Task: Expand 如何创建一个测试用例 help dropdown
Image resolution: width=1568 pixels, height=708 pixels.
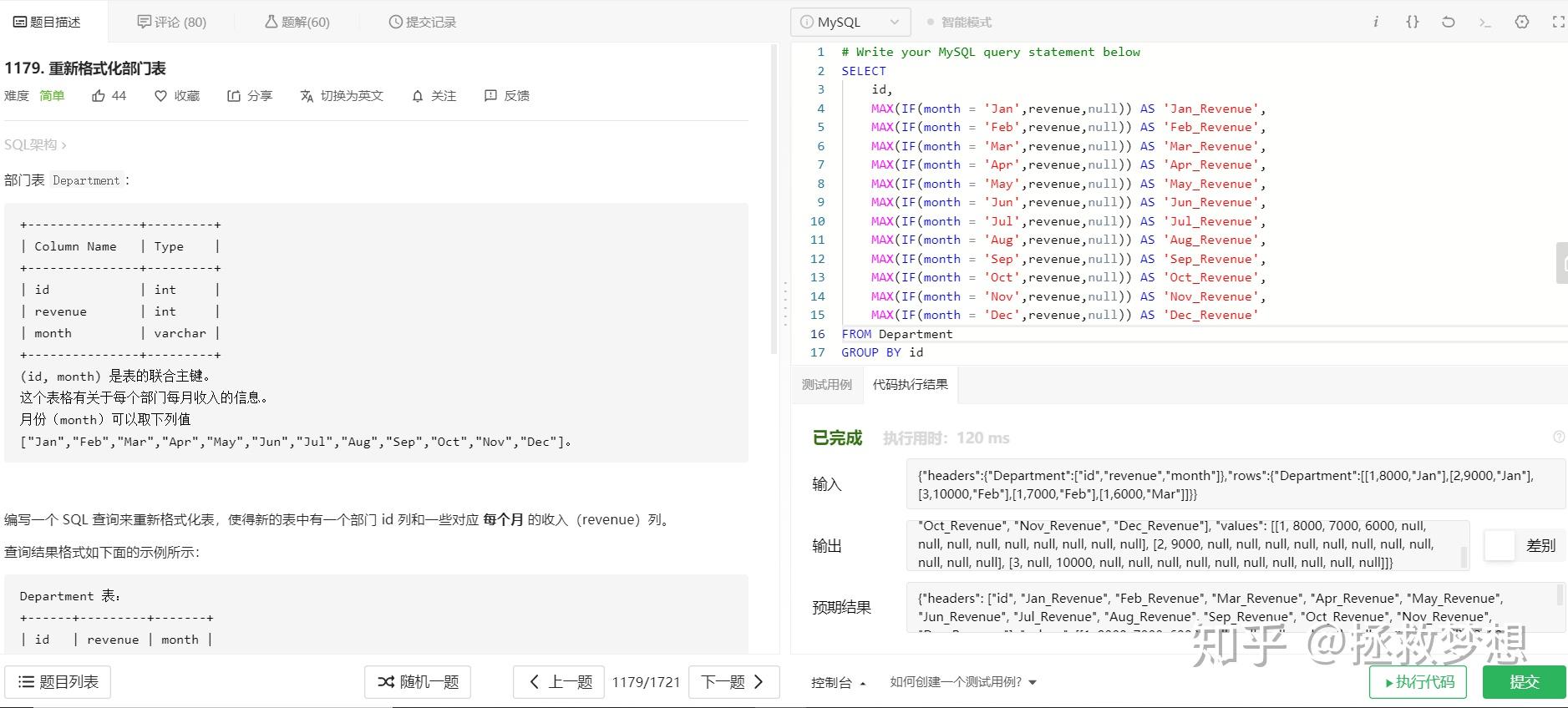Action: 962,682
